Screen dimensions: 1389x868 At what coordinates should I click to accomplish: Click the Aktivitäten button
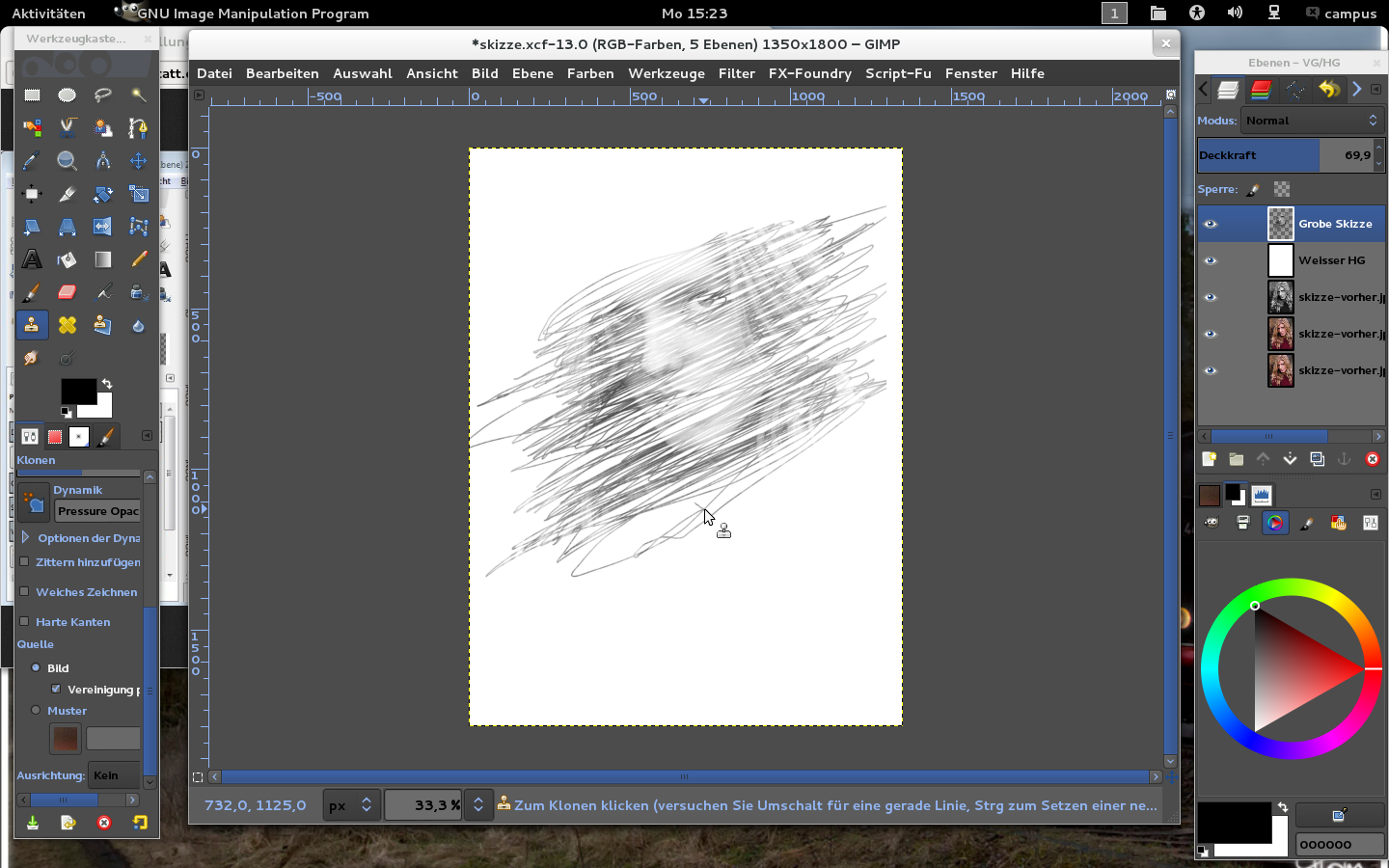(x=48, y=14)
